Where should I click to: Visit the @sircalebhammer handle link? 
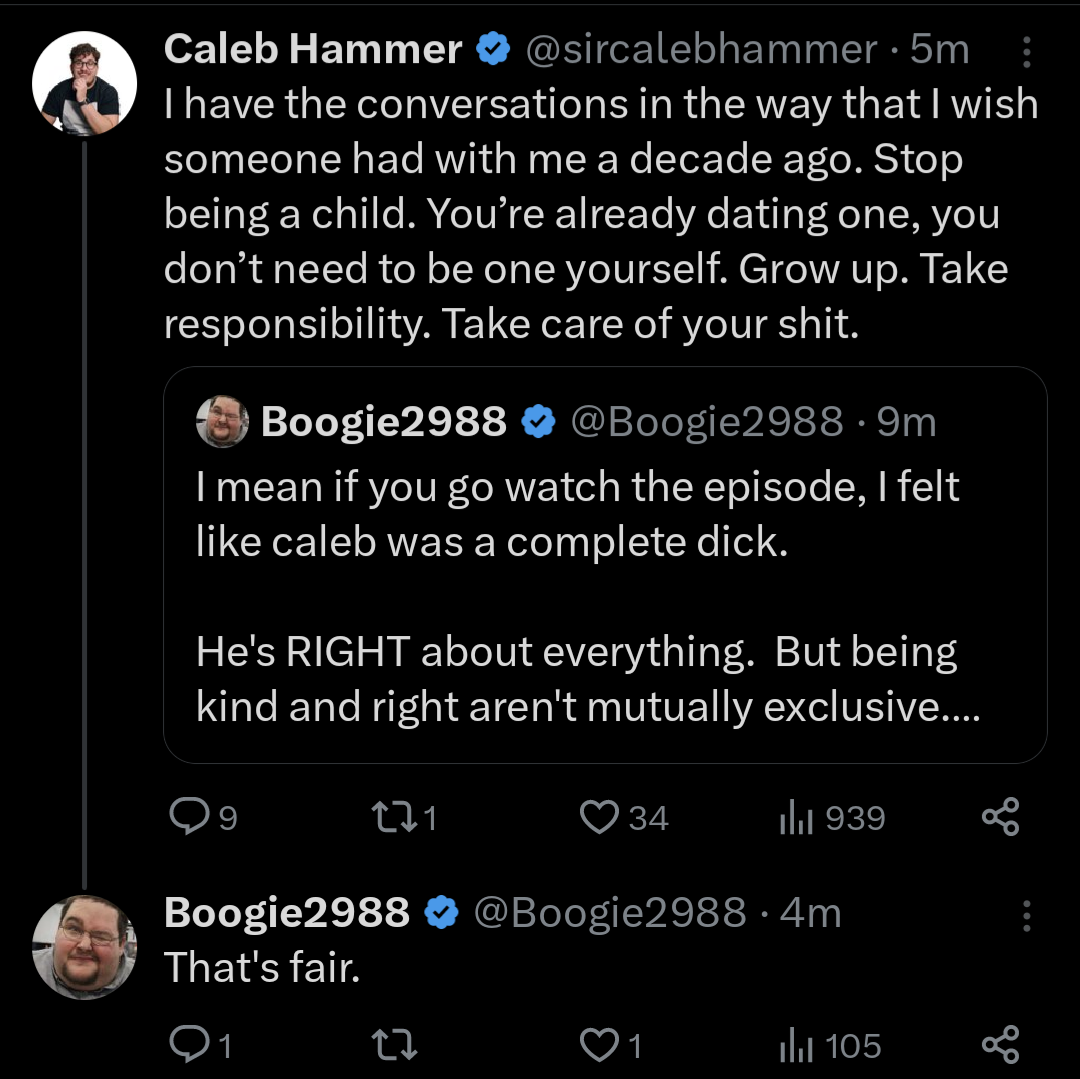701,50
